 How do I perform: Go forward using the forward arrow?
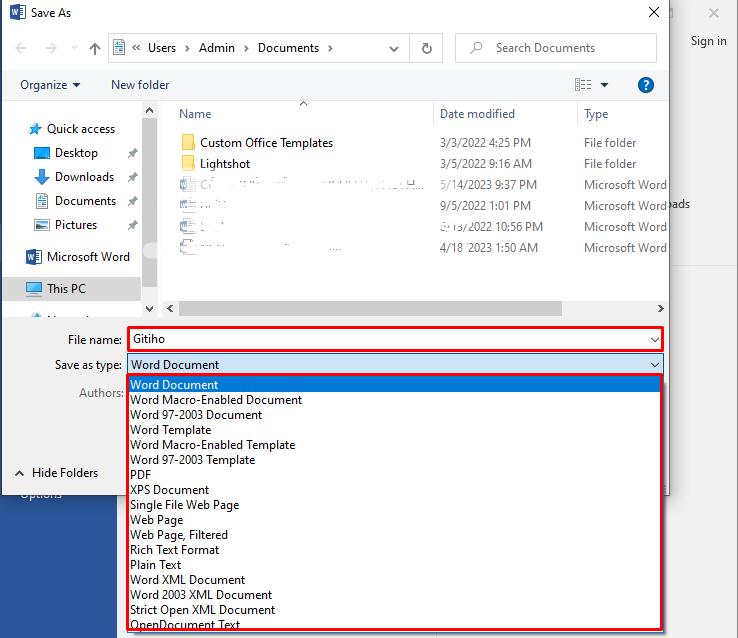point(50,48)
